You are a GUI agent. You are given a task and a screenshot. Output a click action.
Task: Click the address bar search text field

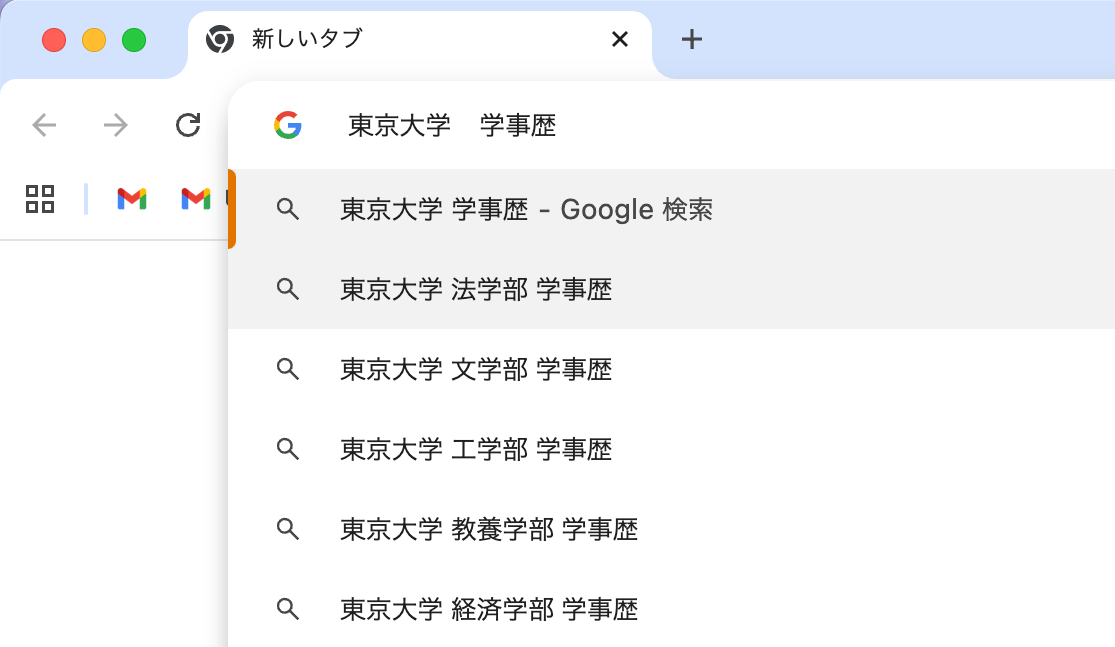click(700, 125)
